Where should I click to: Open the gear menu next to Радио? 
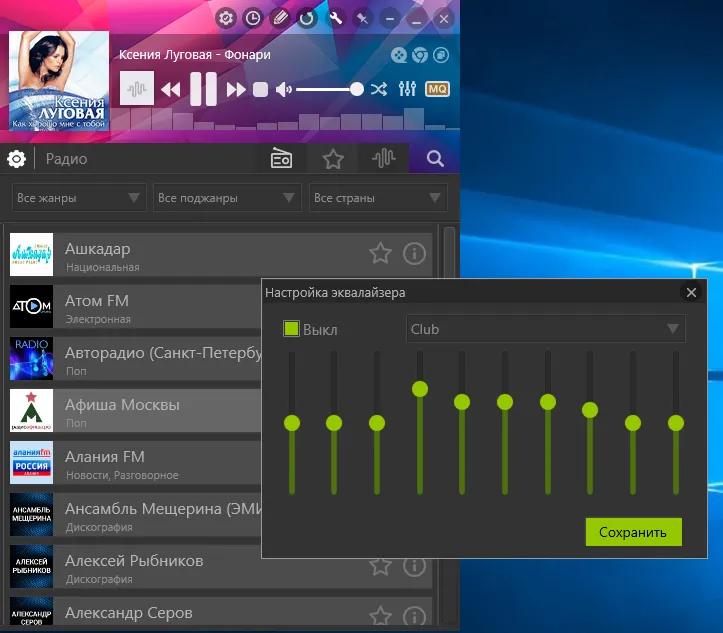[17, 159]
